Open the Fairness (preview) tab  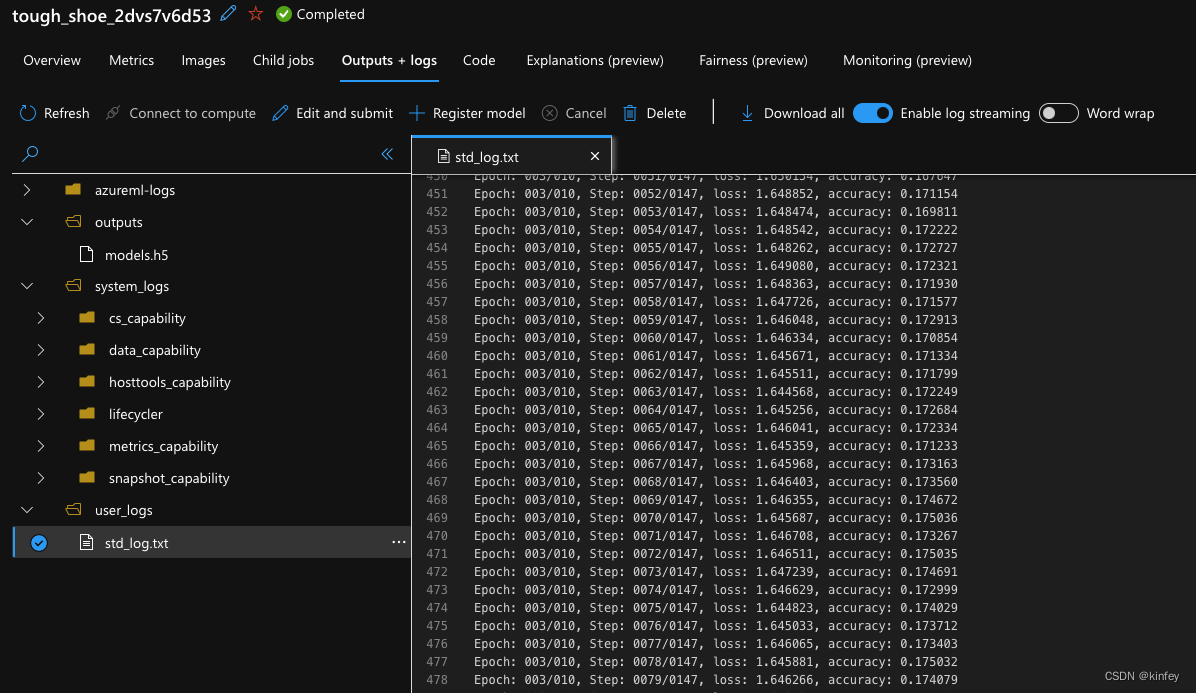click(753, 60)
